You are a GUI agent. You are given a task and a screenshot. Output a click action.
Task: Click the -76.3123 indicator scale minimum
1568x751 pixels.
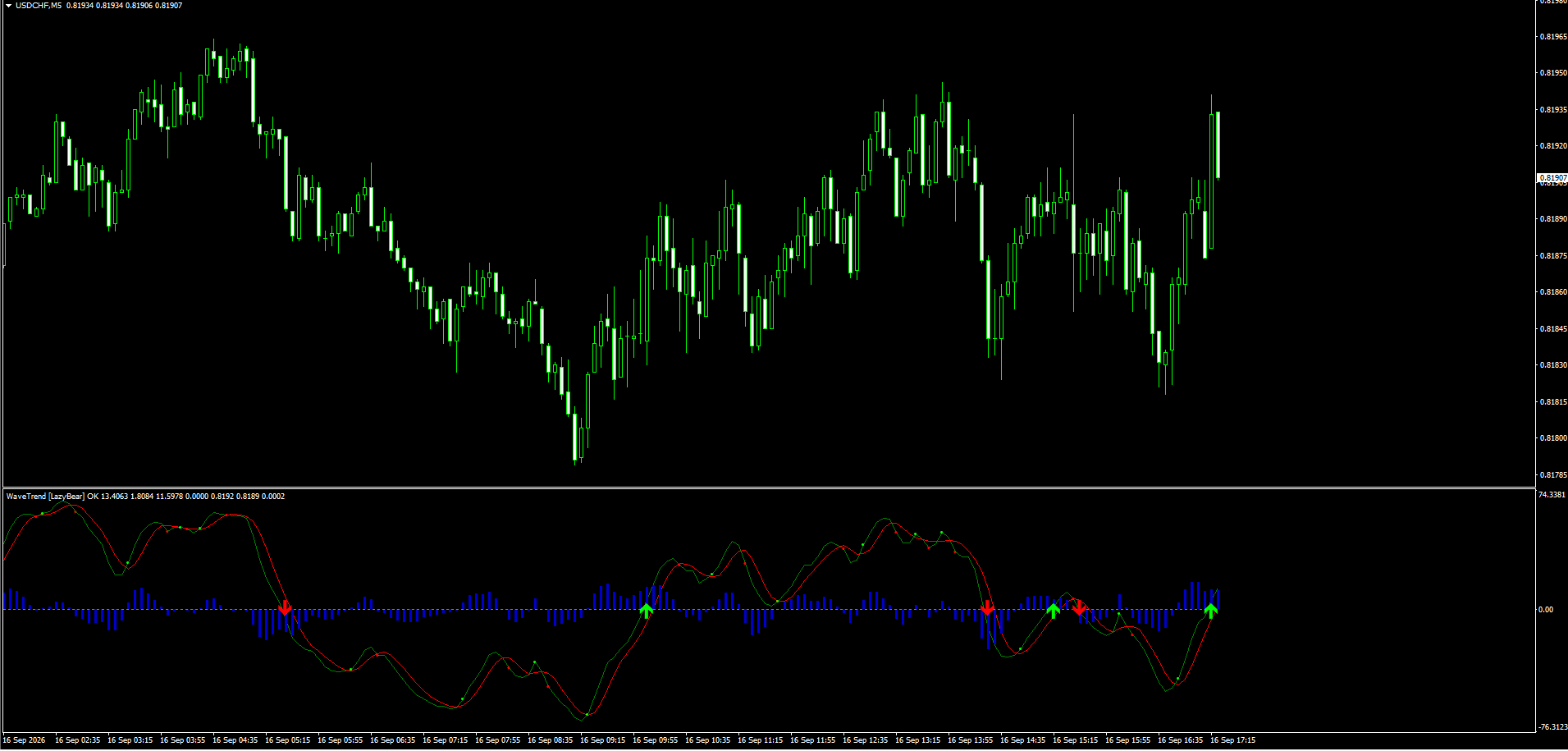tap(1552, 727)
